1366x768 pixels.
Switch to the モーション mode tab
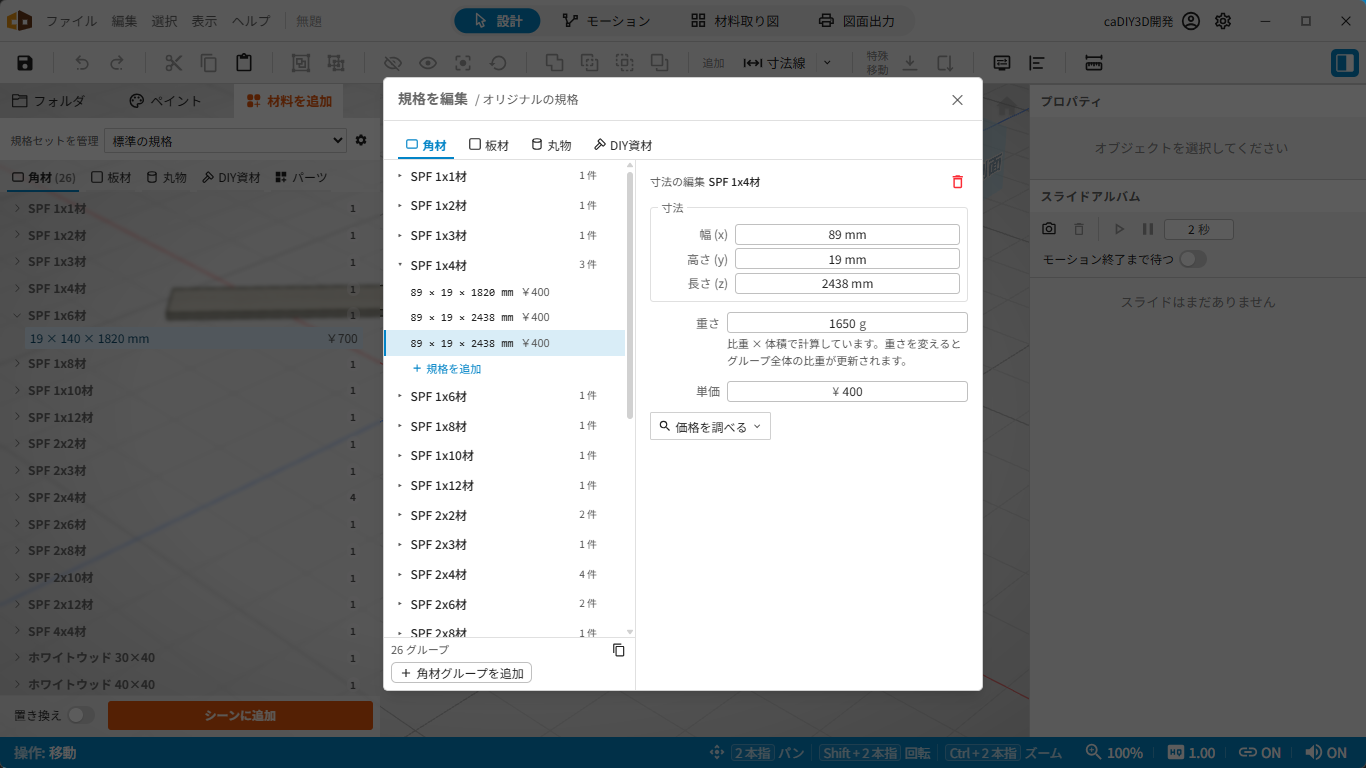tap(606, 21)
